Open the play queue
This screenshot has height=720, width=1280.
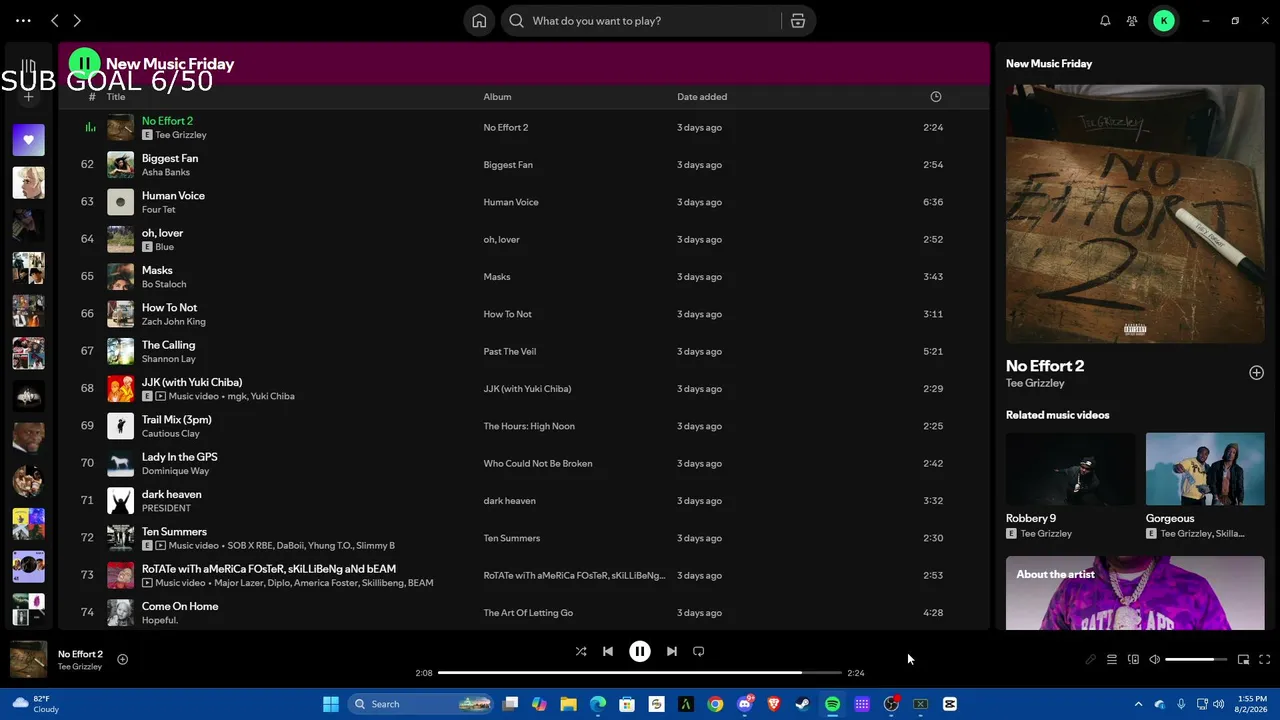tap(1111, 660)
